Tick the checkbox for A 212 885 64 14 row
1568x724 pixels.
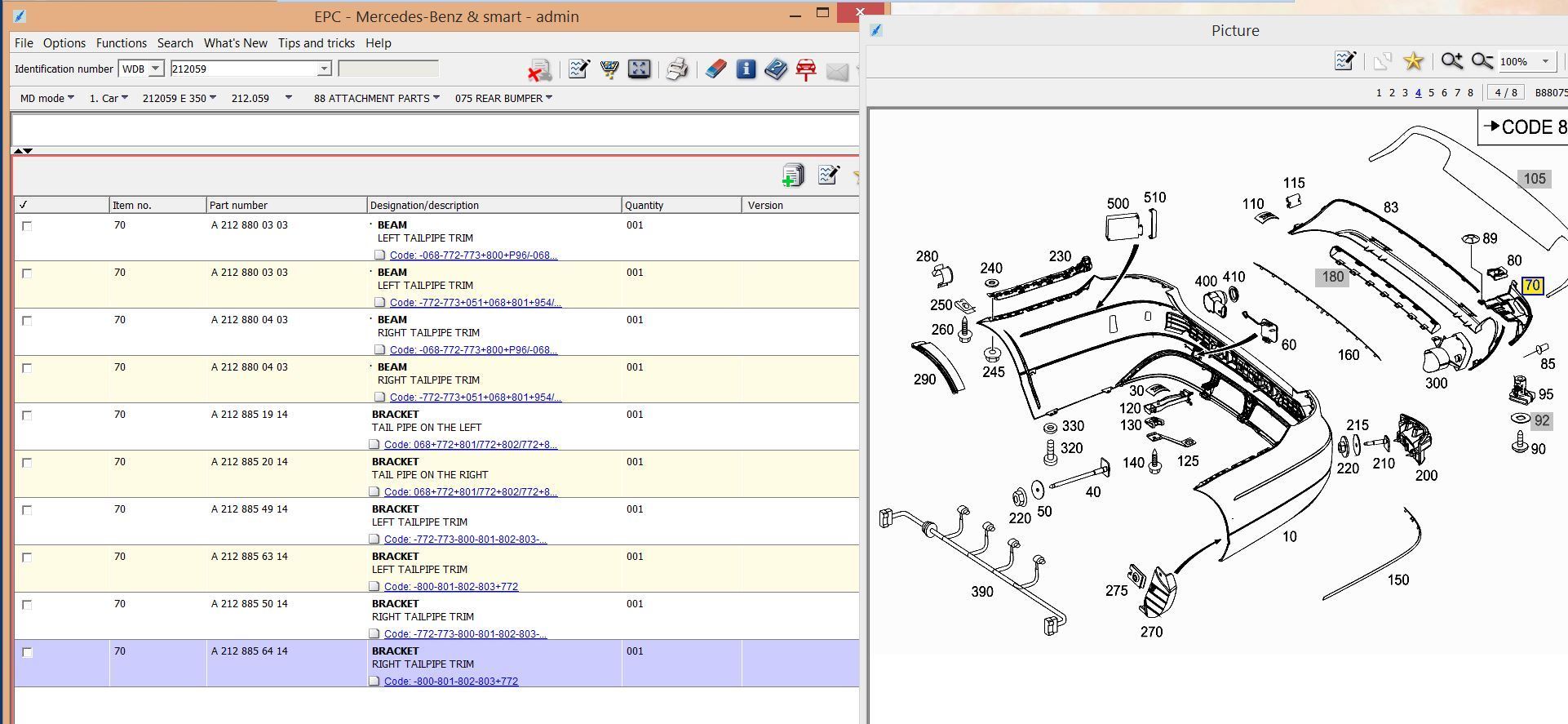tap(27, 652)
